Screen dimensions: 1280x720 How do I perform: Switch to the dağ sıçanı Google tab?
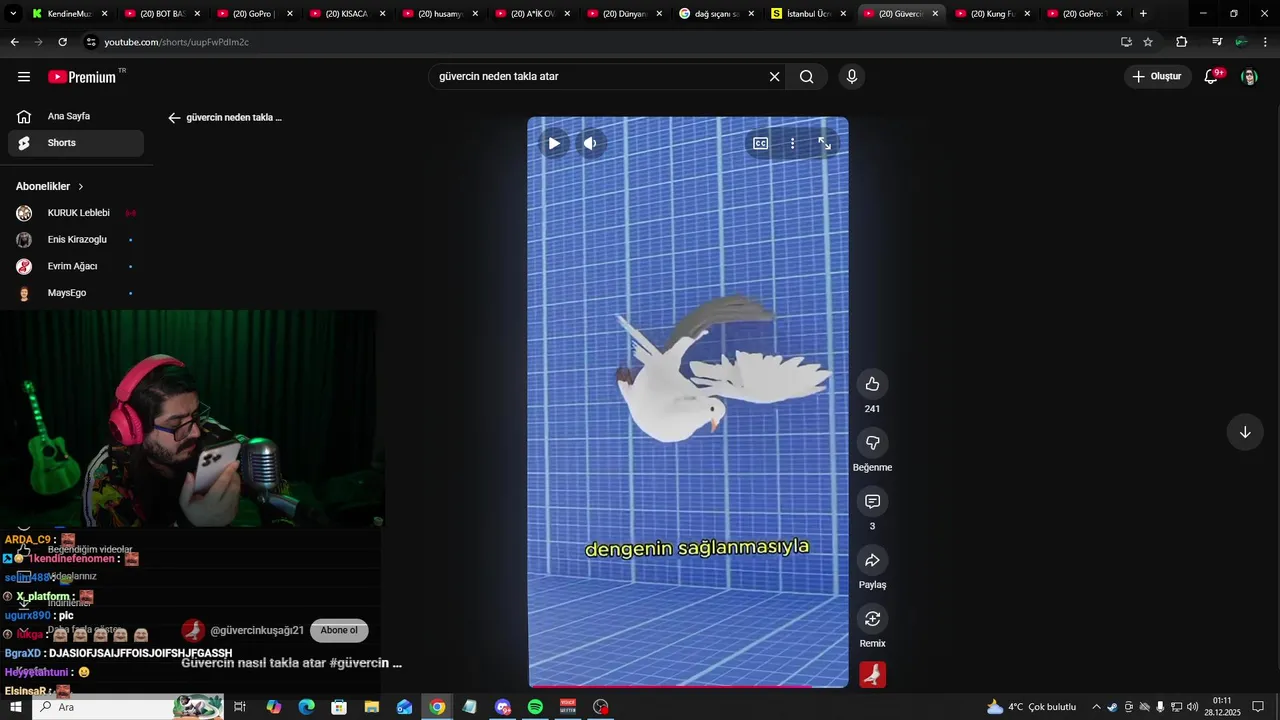pyautogui.click(x=716, y=14)
